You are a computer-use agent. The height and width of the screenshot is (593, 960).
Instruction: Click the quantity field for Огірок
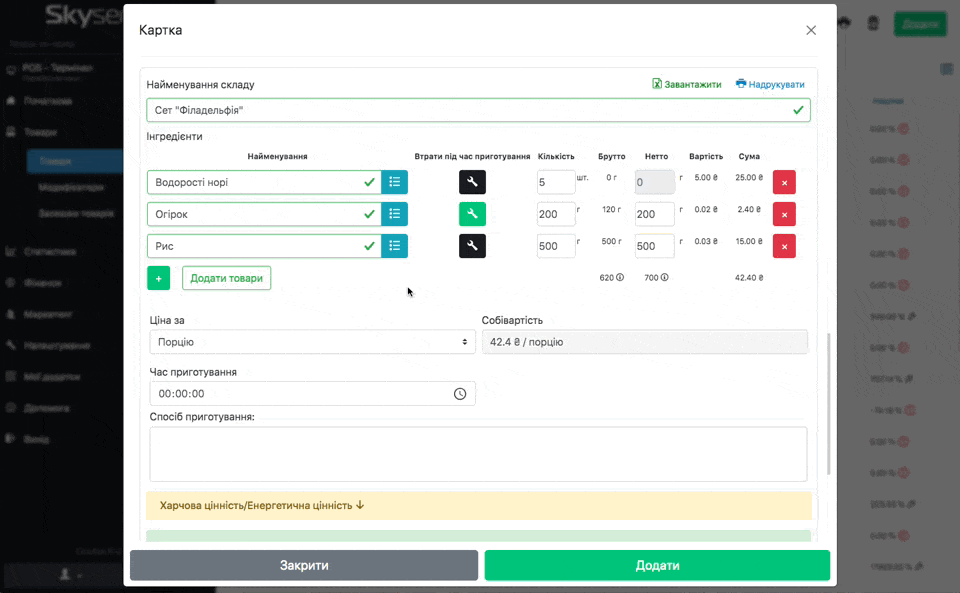coord(555,214)
